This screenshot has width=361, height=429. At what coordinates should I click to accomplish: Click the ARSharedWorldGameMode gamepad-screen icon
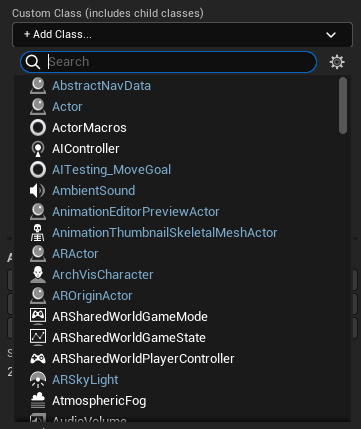click(38, 316)
